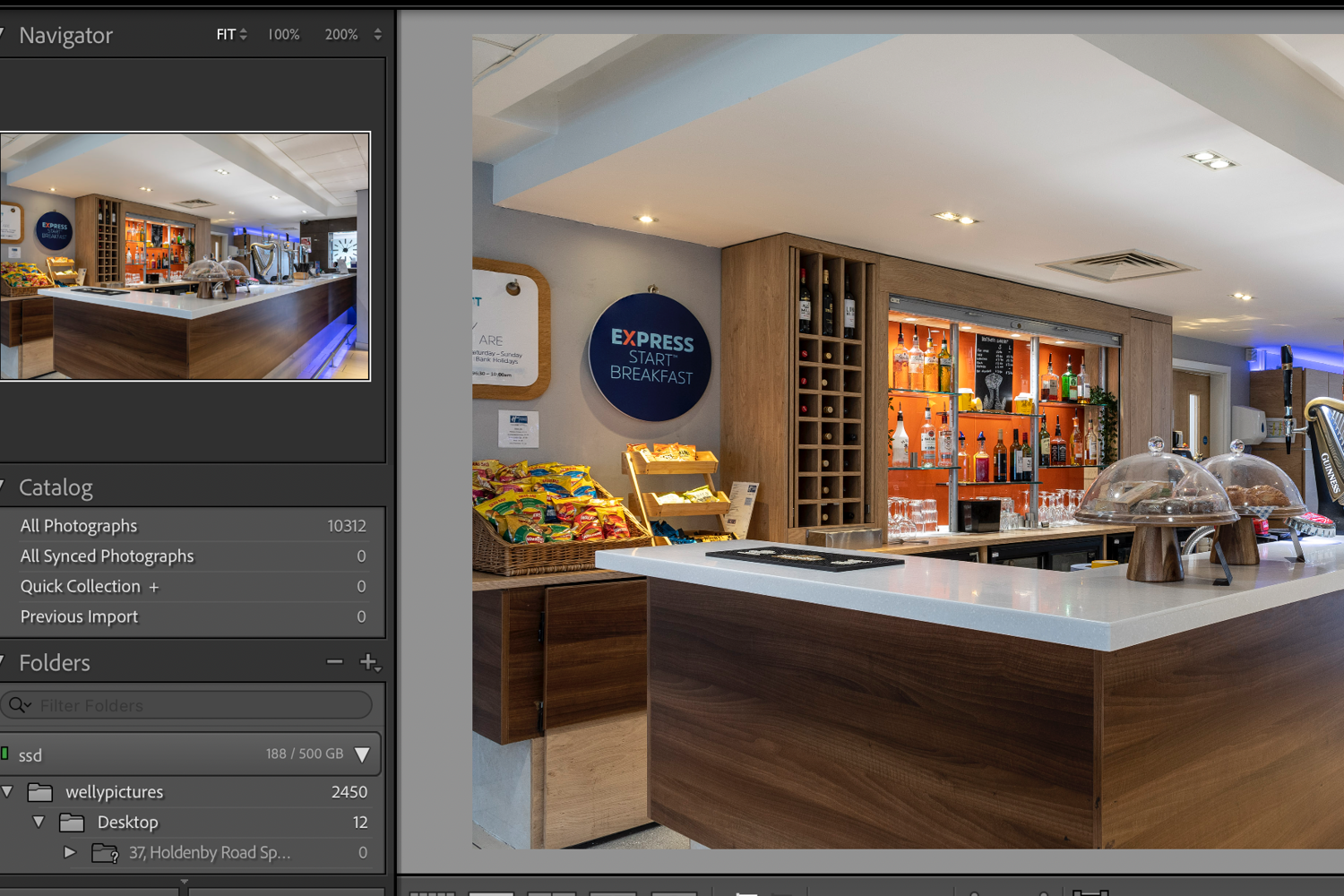
Task: Collapse the wellypictures folder triangle
Action: 7,792
